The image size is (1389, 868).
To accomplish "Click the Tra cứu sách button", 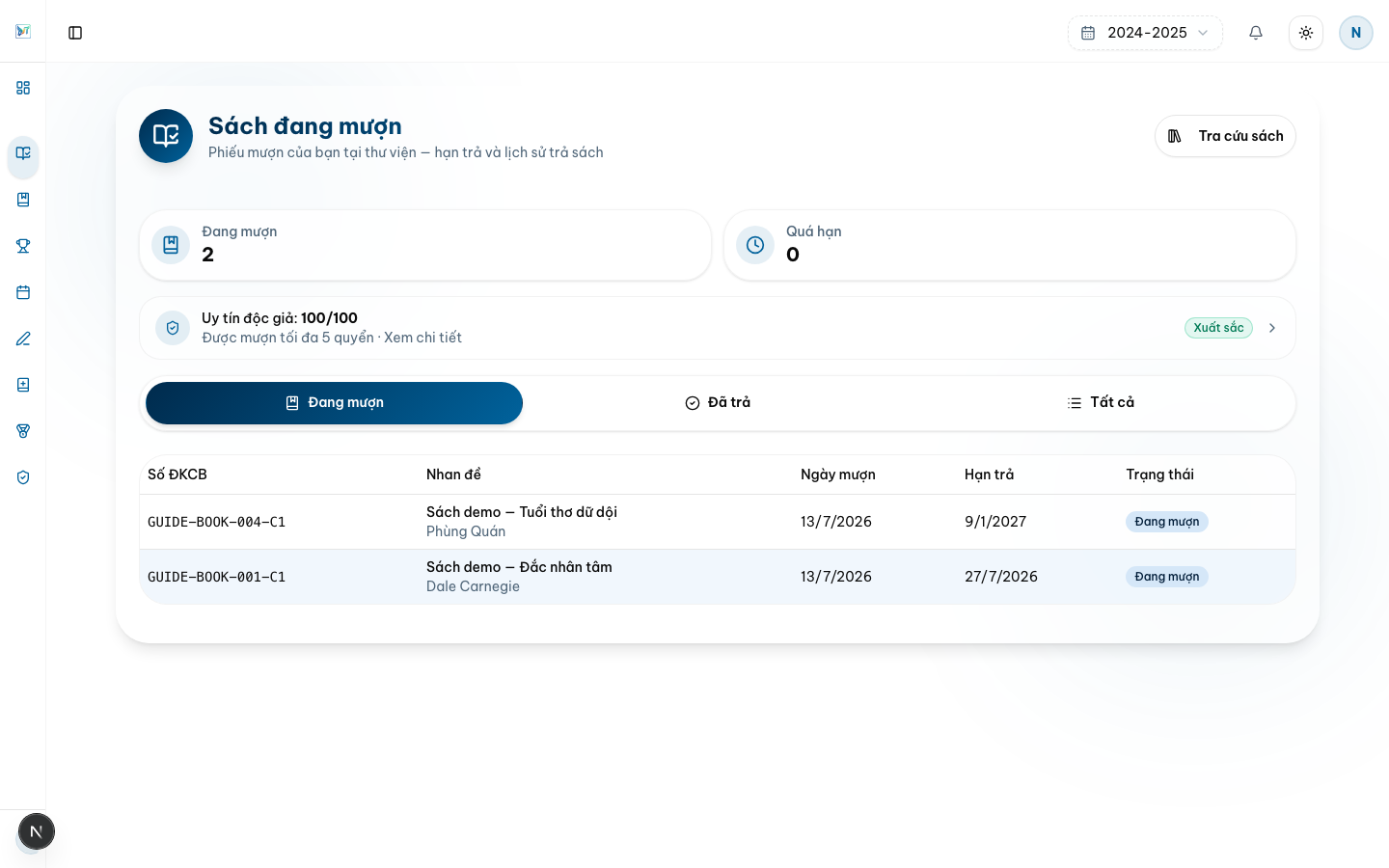I will pos(1225,136).
